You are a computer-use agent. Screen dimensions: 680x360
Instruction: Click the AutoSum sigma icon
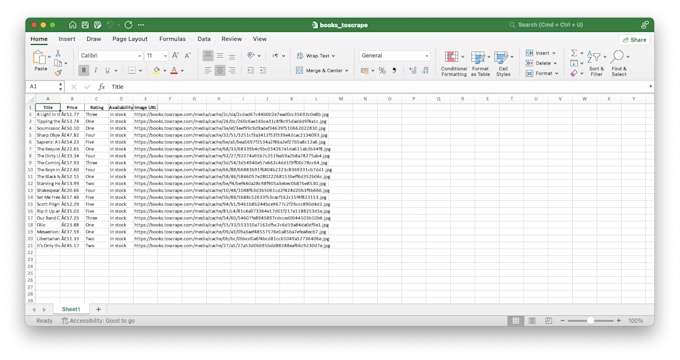click(574, 53)
